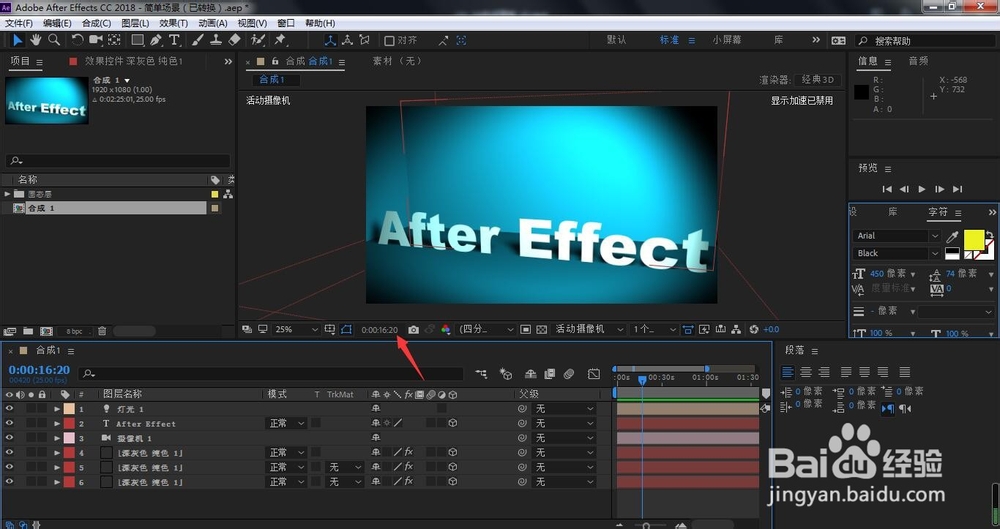The width and height of the screenshot is (1000, 529).
Task: Toggle transparency grid in viewer
Action: point(541,329)
